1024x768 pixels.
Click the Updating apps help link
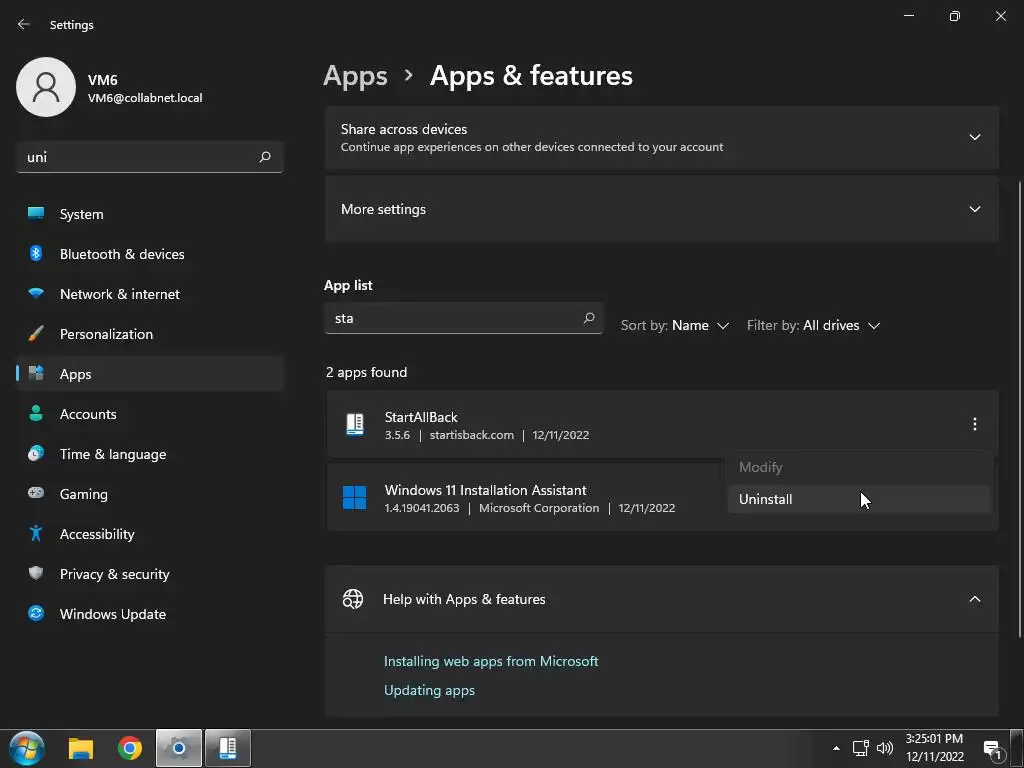[429, 690]
